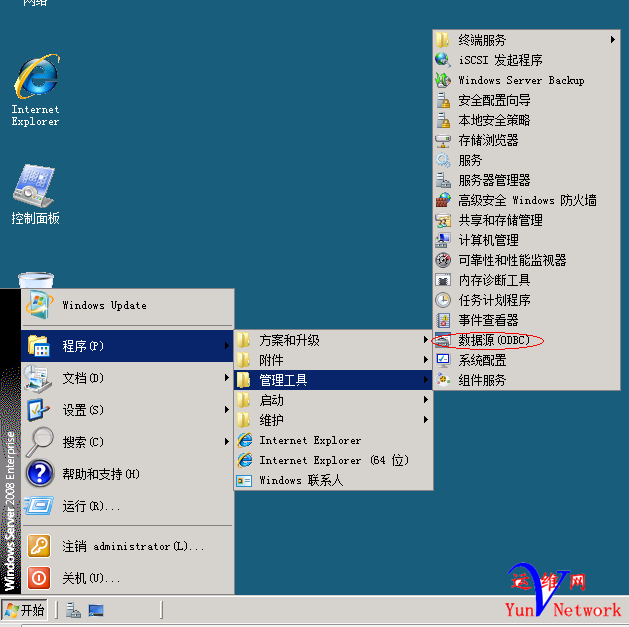The image size is (629, 627).
Task: Expand the 管理工具 submenu arrow
Action: (425, 379)
